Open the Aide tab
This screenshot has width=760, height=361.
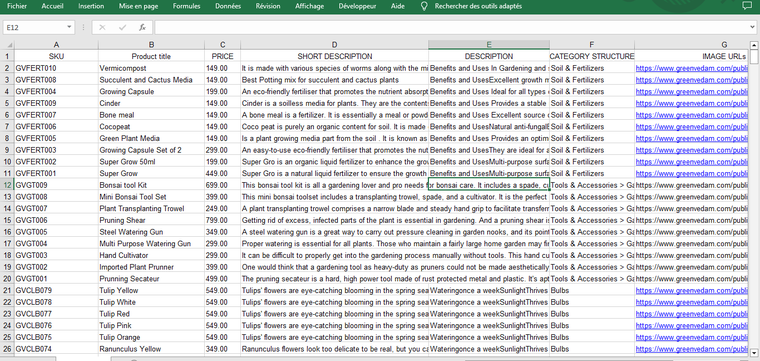click(x=397, y=6)
